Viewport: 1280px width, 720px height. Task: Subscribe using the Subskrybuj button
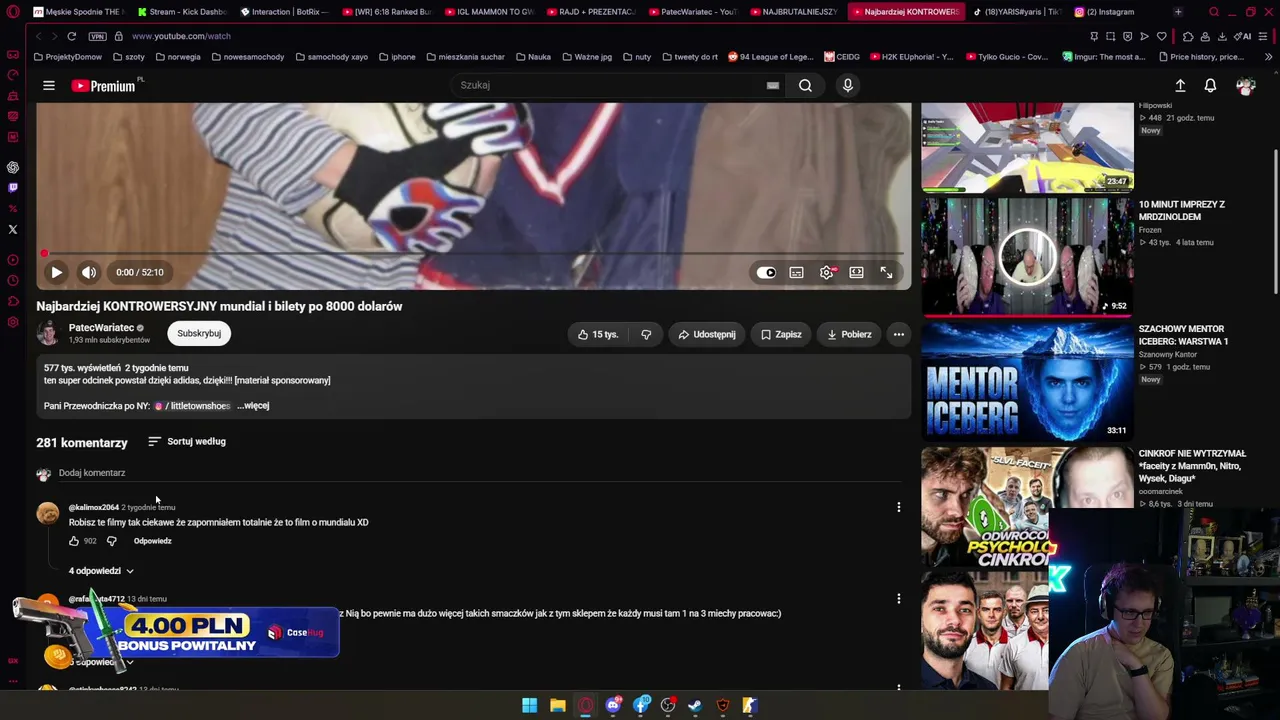coord(199,333)
